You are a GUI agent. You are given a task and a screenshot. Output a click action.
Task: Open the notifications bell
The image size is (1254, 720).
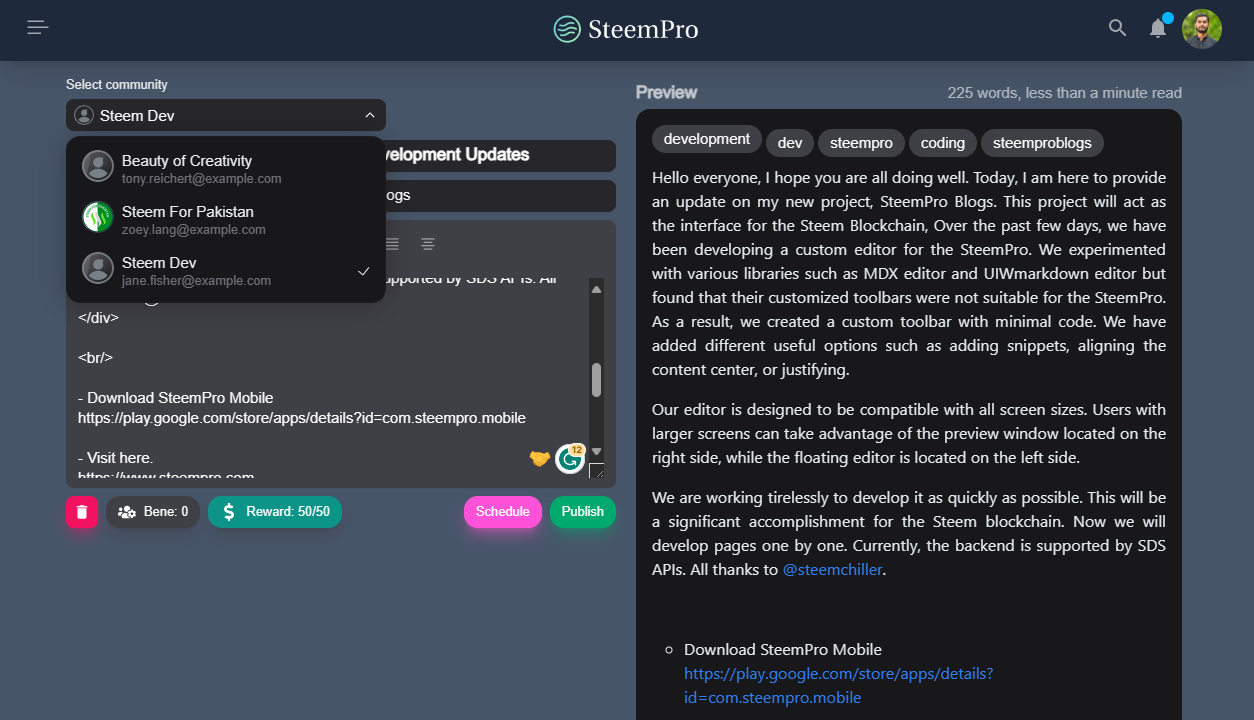(1158, 28)
